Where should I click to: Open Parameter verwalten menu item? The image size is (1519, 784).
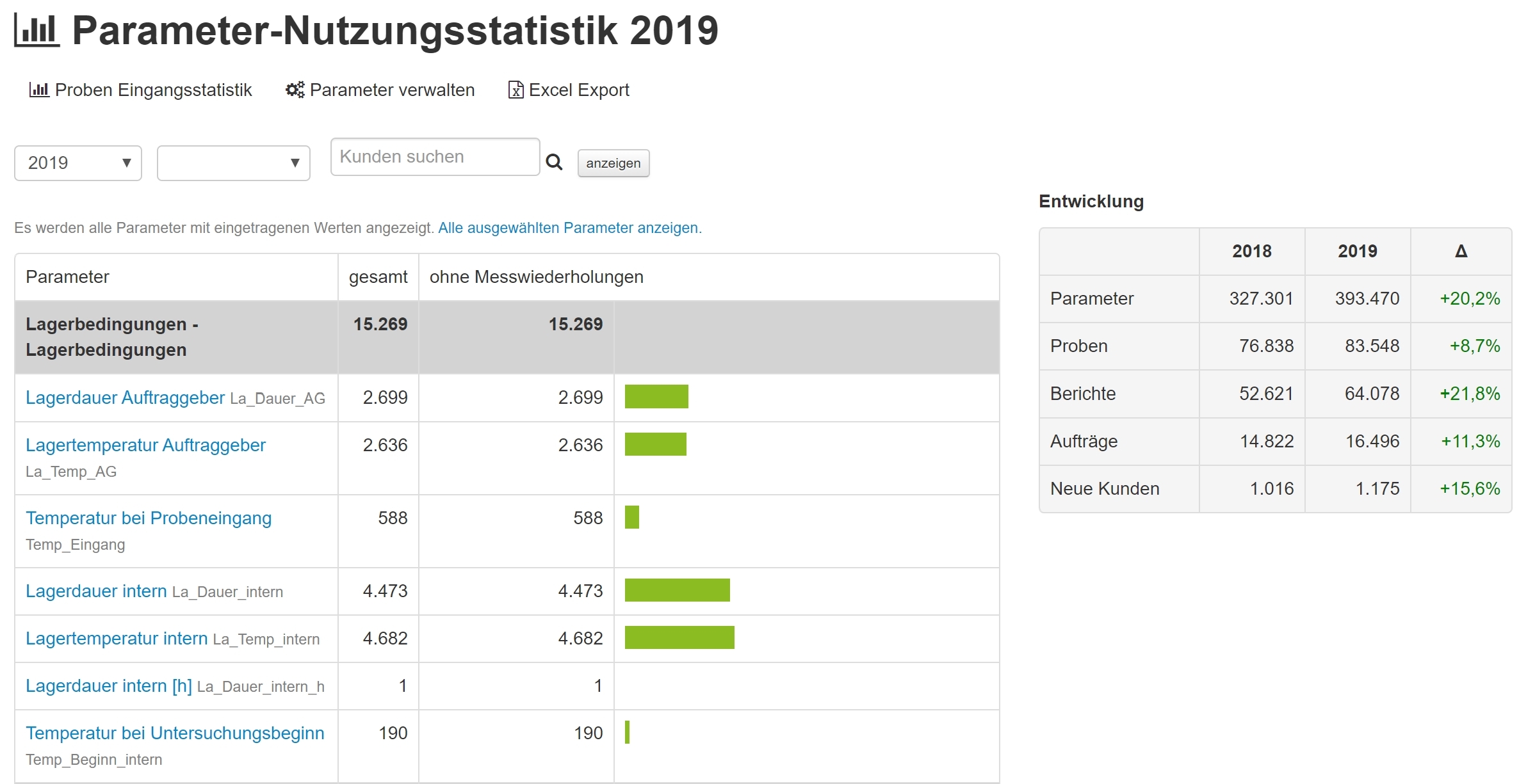tap(392, 90)
